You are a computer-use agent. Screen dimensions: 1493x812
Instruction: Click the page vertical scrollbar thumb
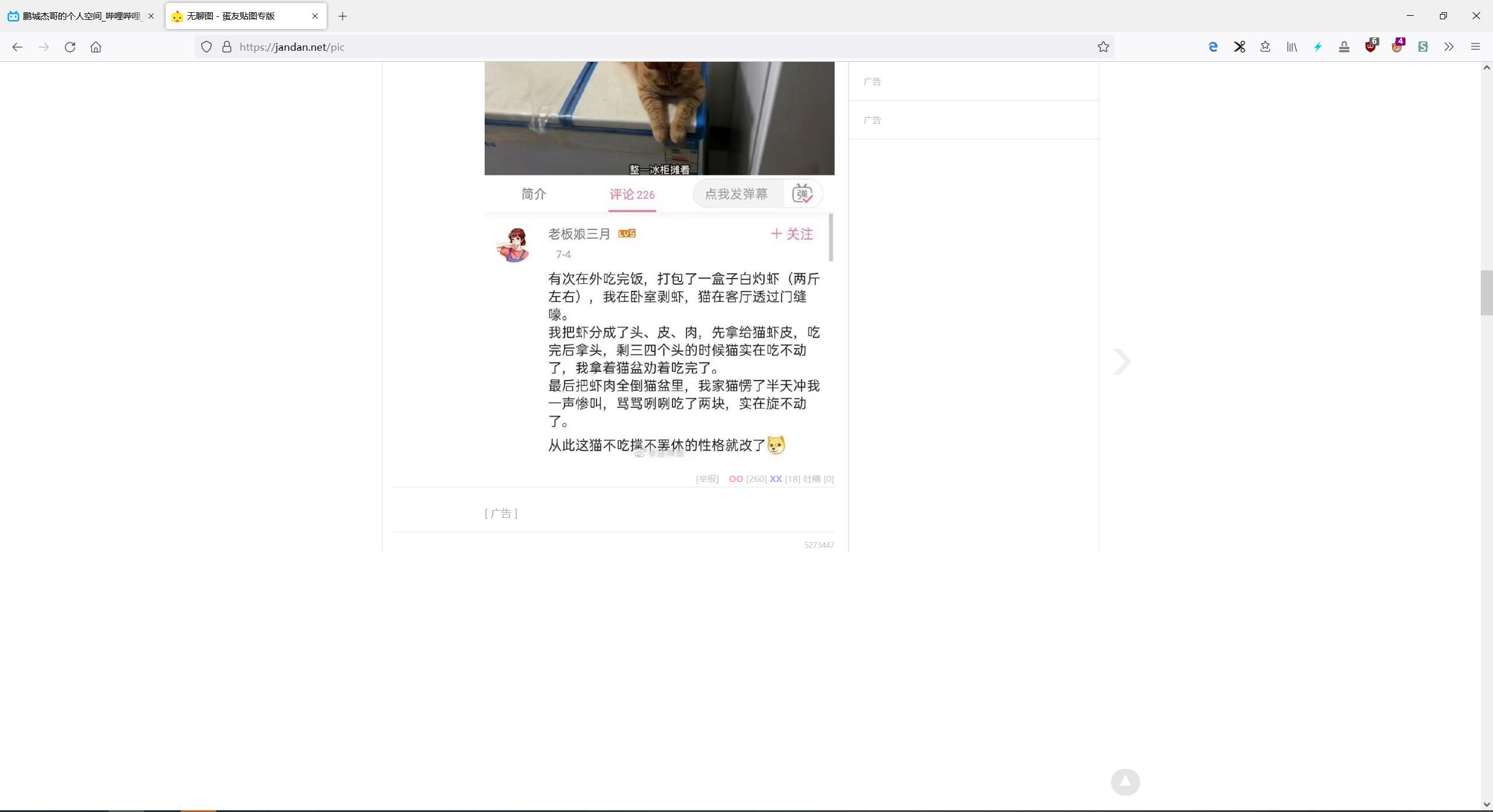[1486, 293]
